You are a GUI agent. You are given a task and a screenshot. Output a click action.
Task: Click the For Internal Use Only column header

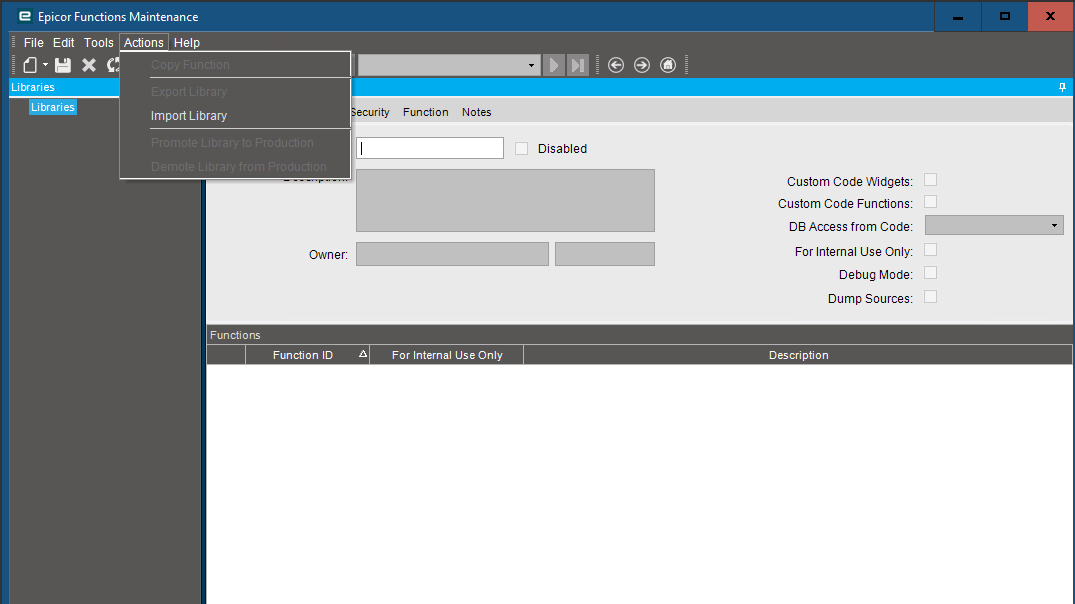point(447,355)
